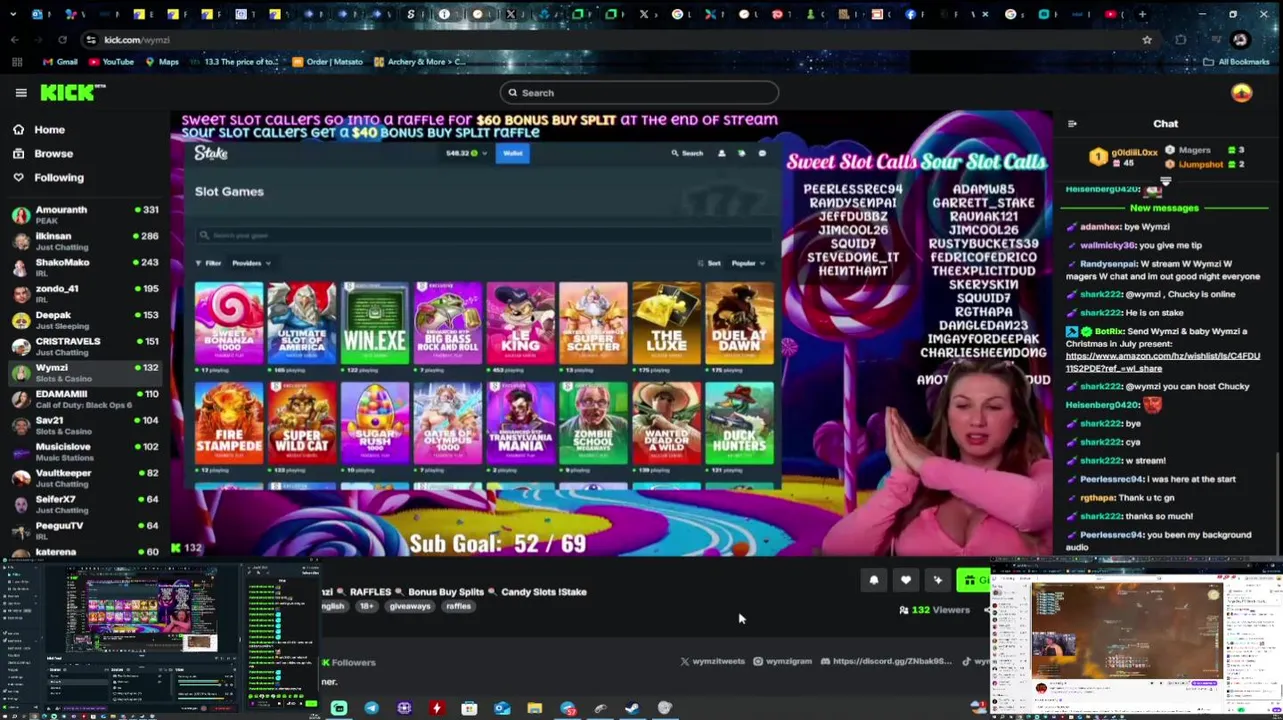Open EDAMAMIII channel in sidebar
This screenshot has width=1283, height=720.
pyautogui.click(x=85, y=399)
